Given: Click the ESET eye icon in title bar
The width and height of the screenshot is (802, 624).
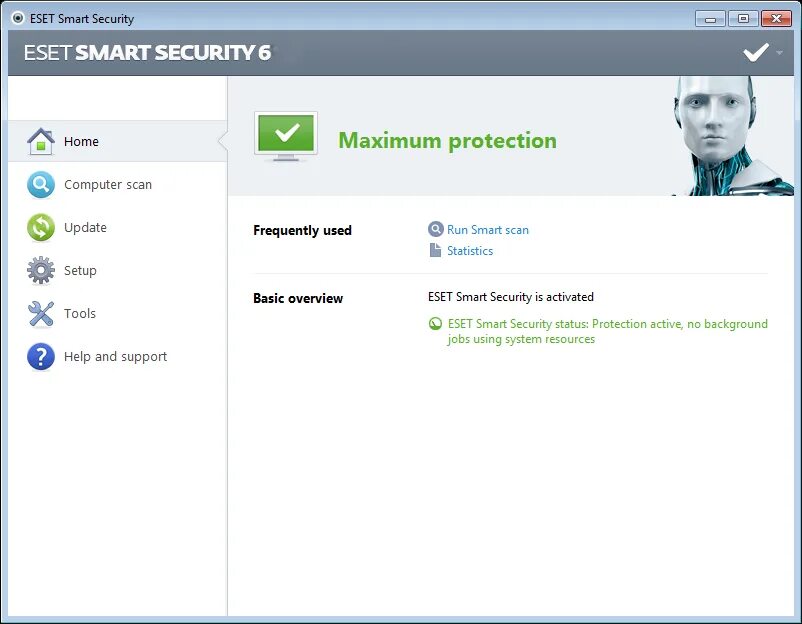Looking at the screenshot, I should 17,18.
